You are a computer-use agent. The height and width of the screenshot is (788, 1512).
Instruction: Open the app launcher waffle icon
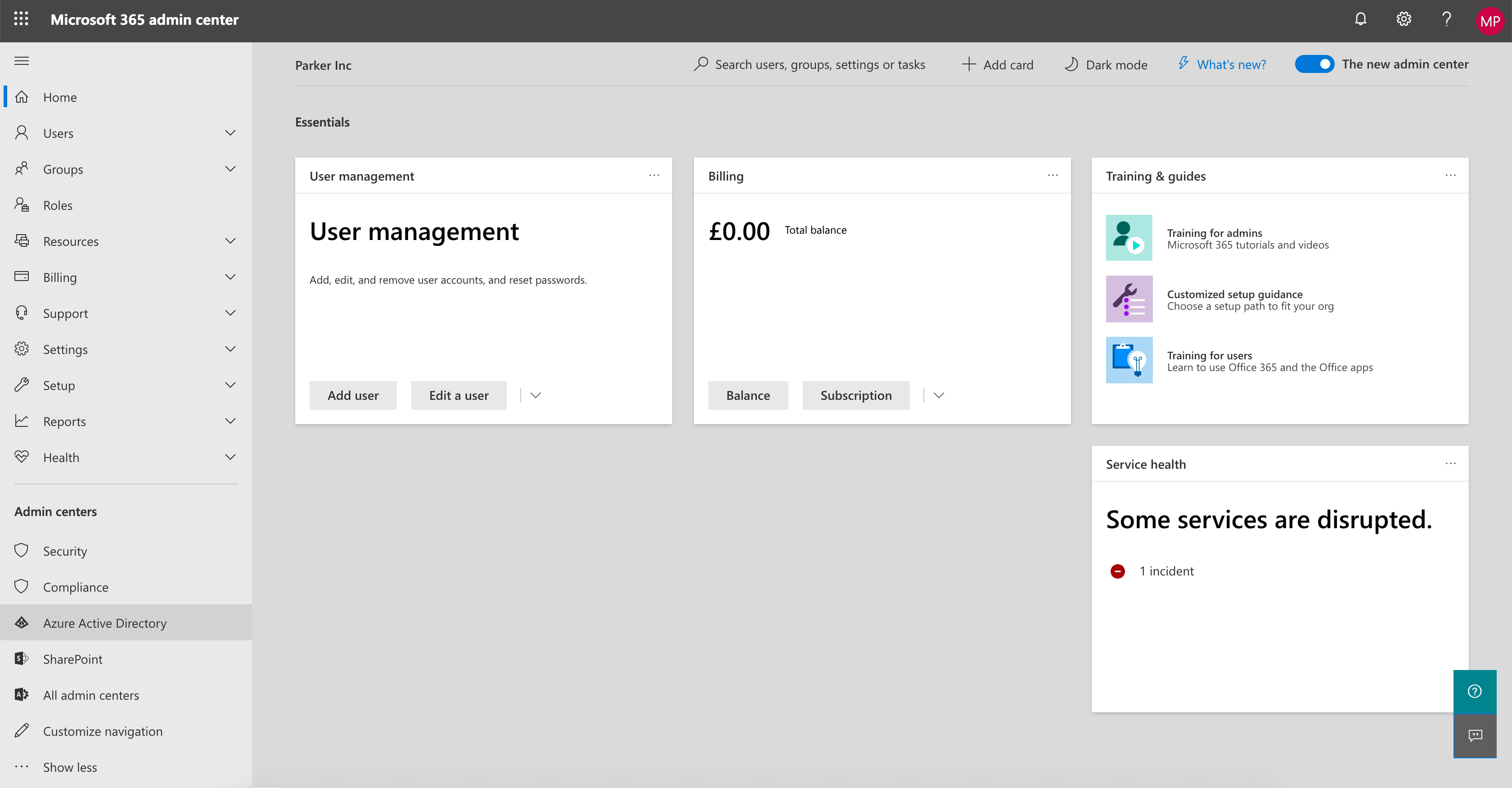(21, 19)
